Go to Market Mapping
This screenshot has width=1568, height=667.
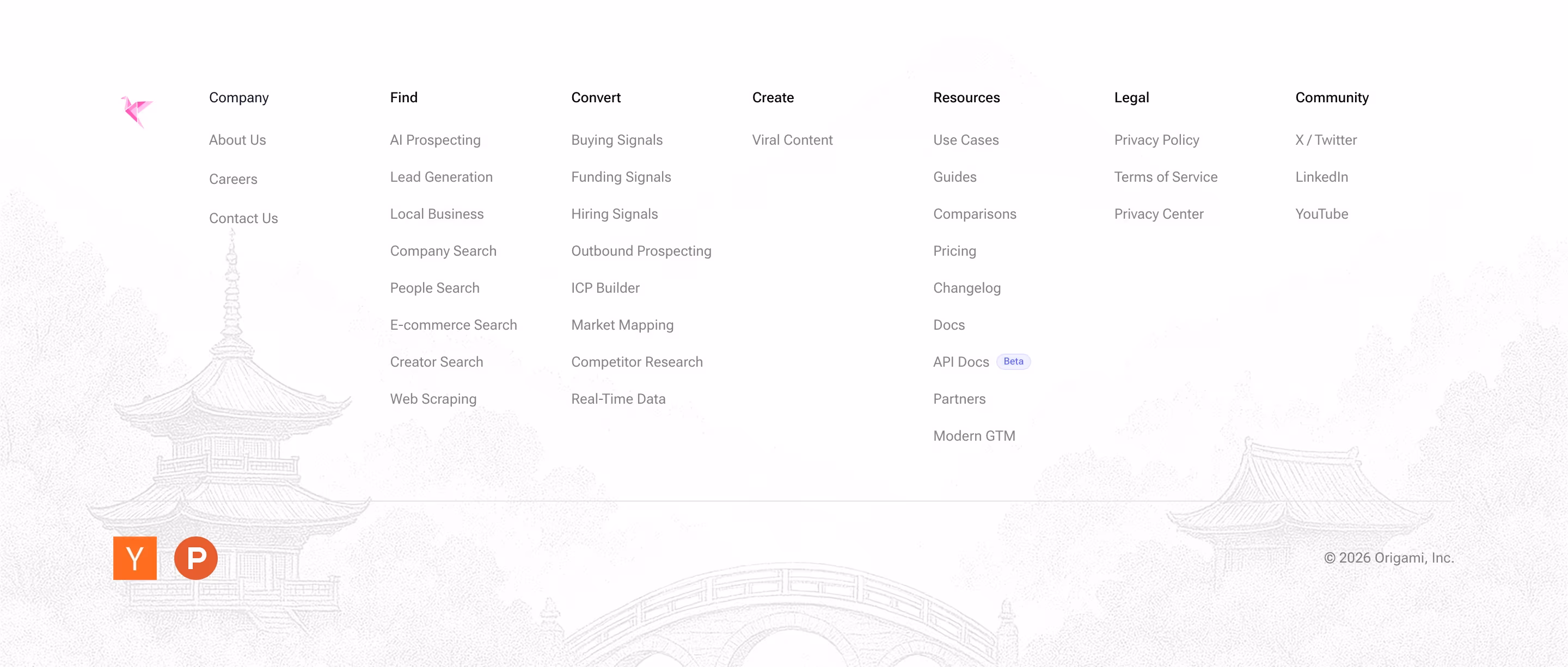tap(622, 325)
